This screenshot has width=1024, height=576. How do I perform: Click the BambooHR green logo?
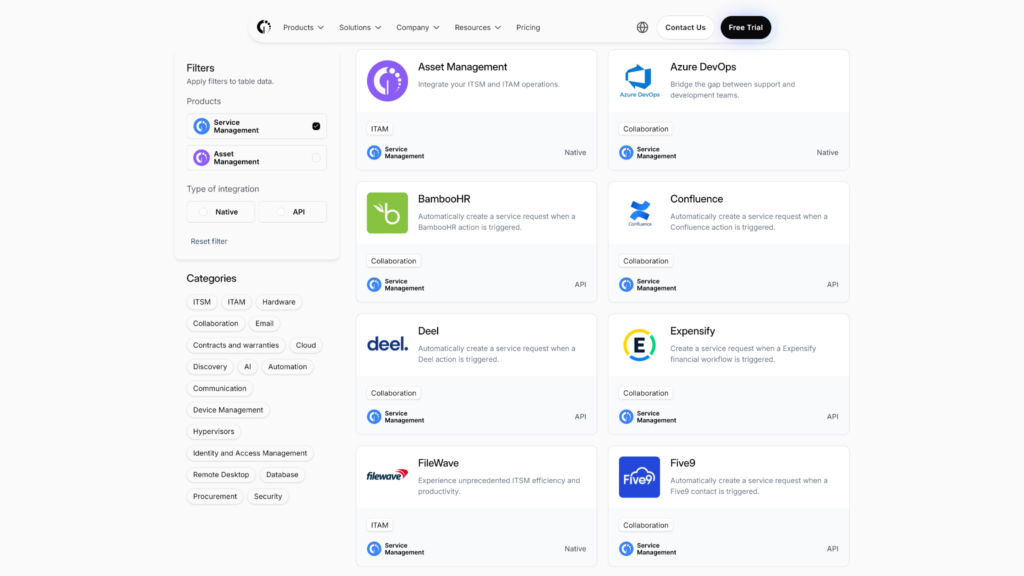(x=387, y=213)
